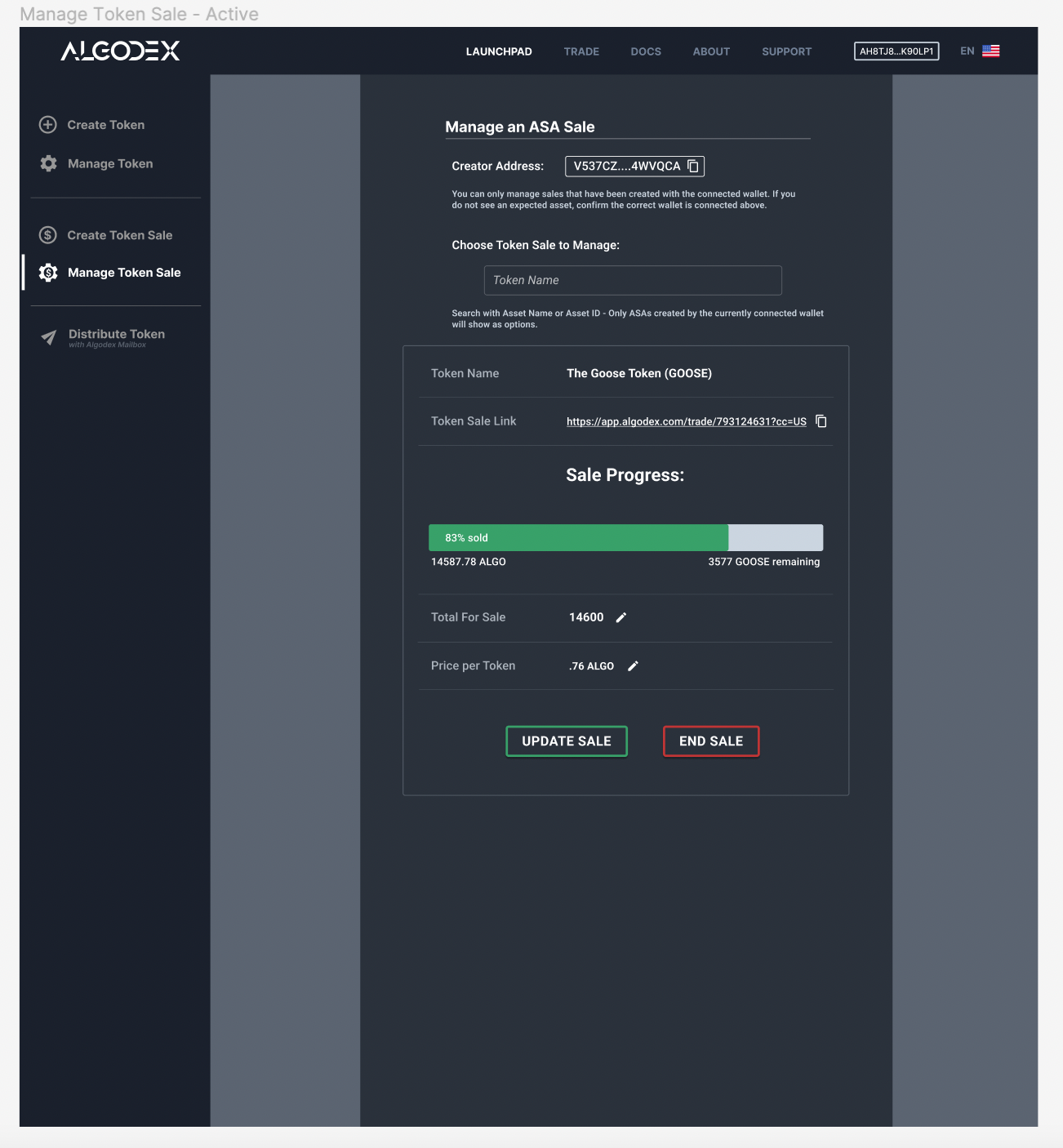Image resolution: width=1063 pixels, height=1148 pixels.
Task: Open the About nav item
Action: click(x=711, y=51)
